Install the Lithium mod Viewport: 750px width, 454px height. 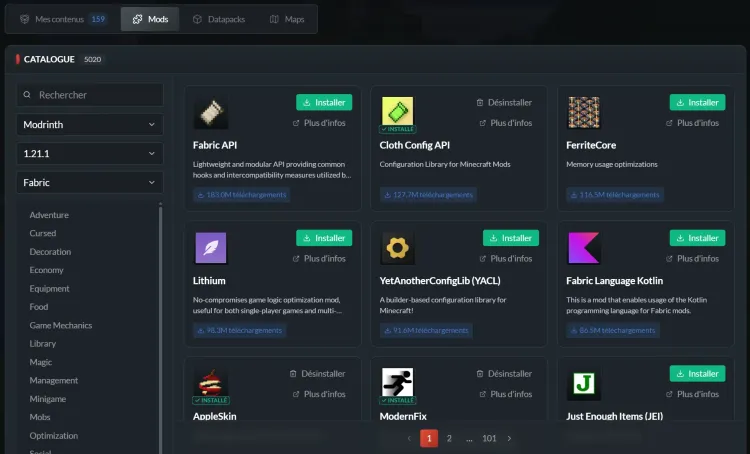point(324,238)
